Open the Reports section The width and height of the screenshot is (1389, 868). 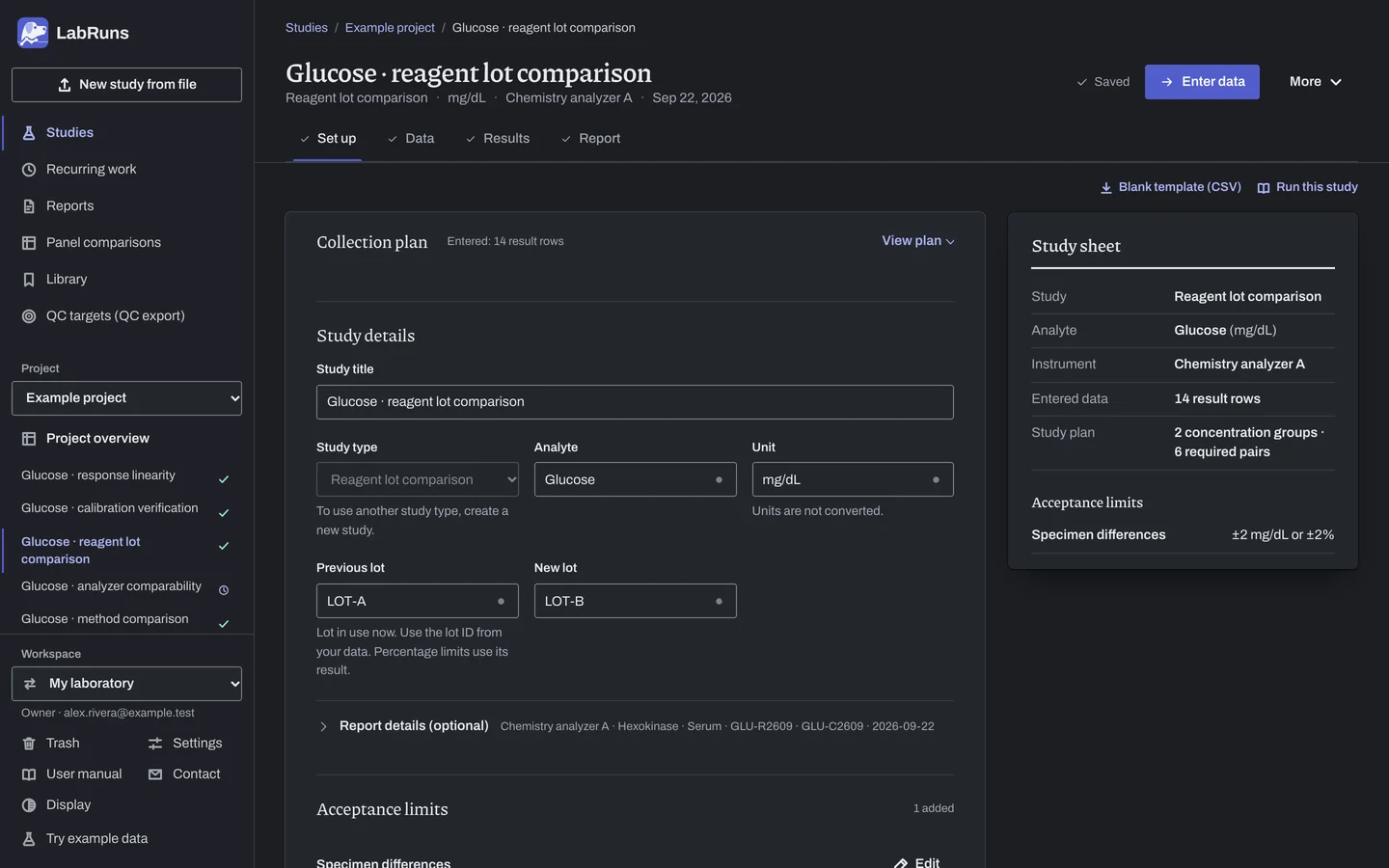[x=58, y=206]
